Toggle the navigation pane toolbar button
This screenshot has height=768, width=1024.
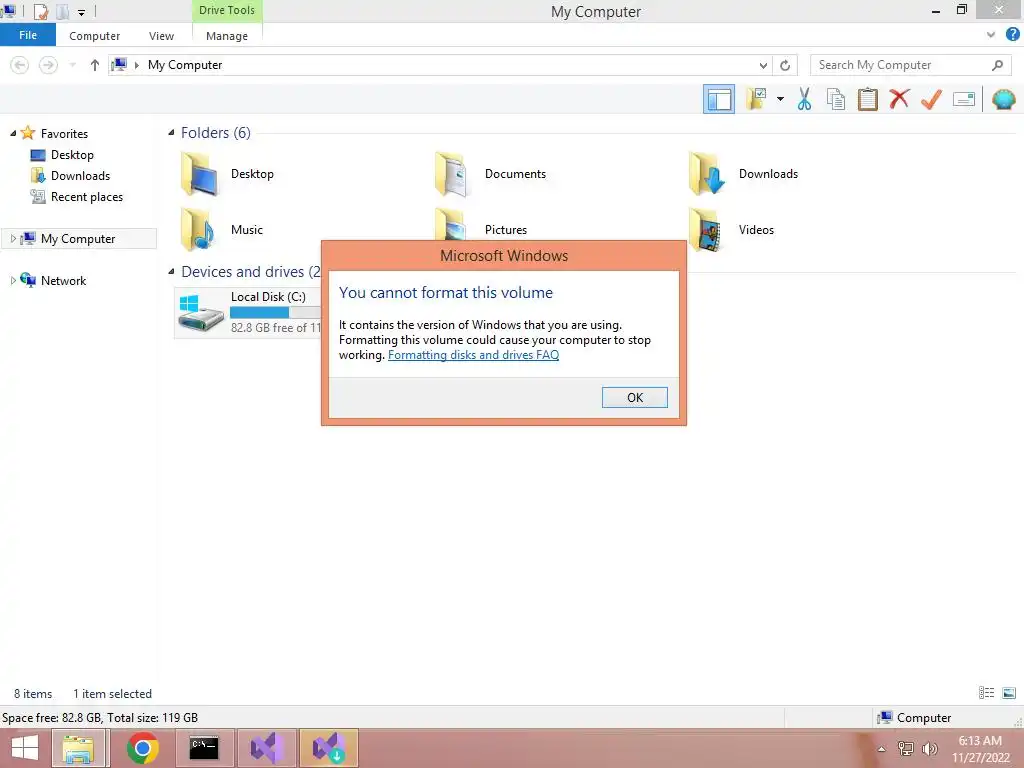click(x=718, y=99)
